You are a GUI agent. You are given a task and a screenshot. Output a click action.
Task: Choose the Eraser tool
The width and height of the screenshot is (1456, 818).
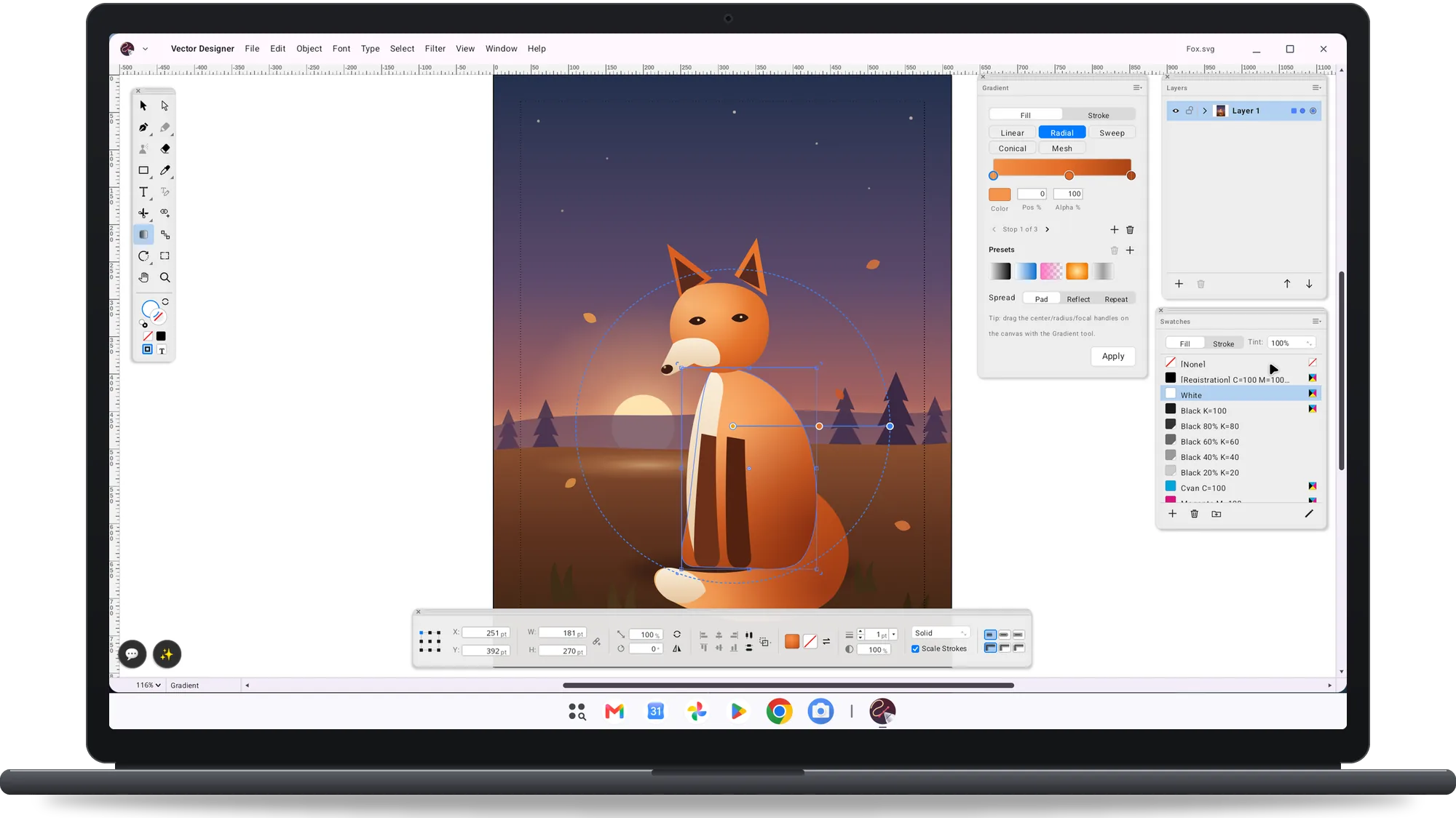coord(165,148)
